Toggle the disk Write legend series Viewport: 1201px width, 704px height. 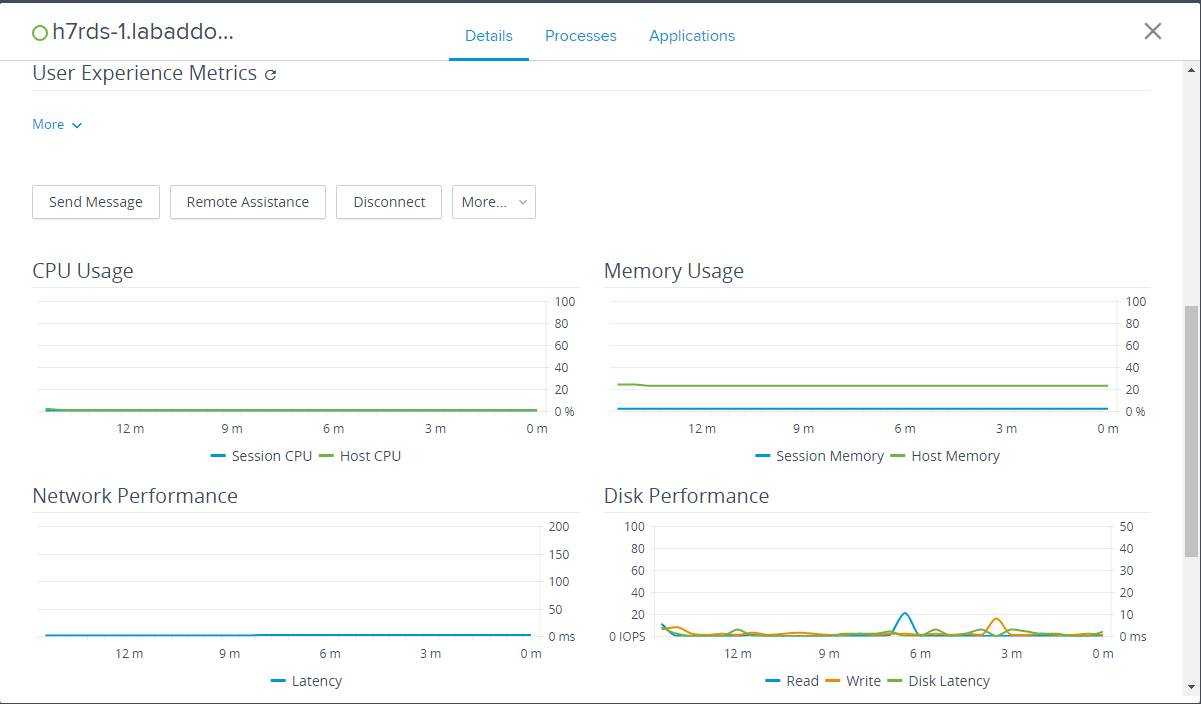[853, 681]
